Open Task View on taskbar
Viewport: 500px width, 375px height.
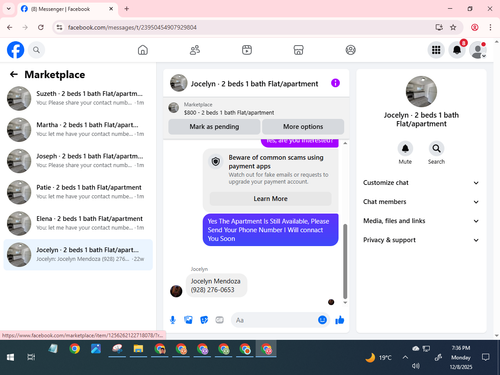click(31, 357)
